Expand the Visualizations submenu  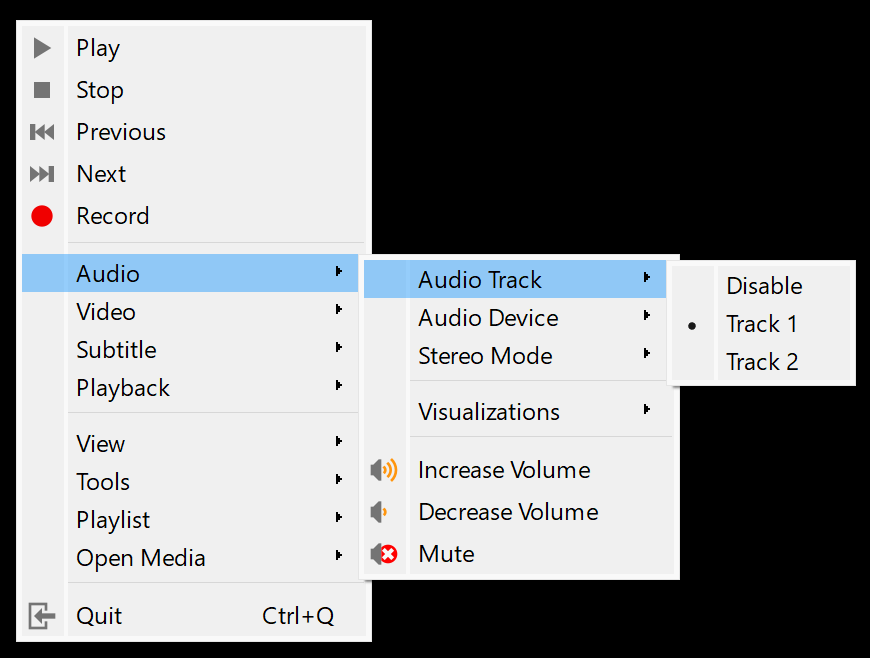489,412
